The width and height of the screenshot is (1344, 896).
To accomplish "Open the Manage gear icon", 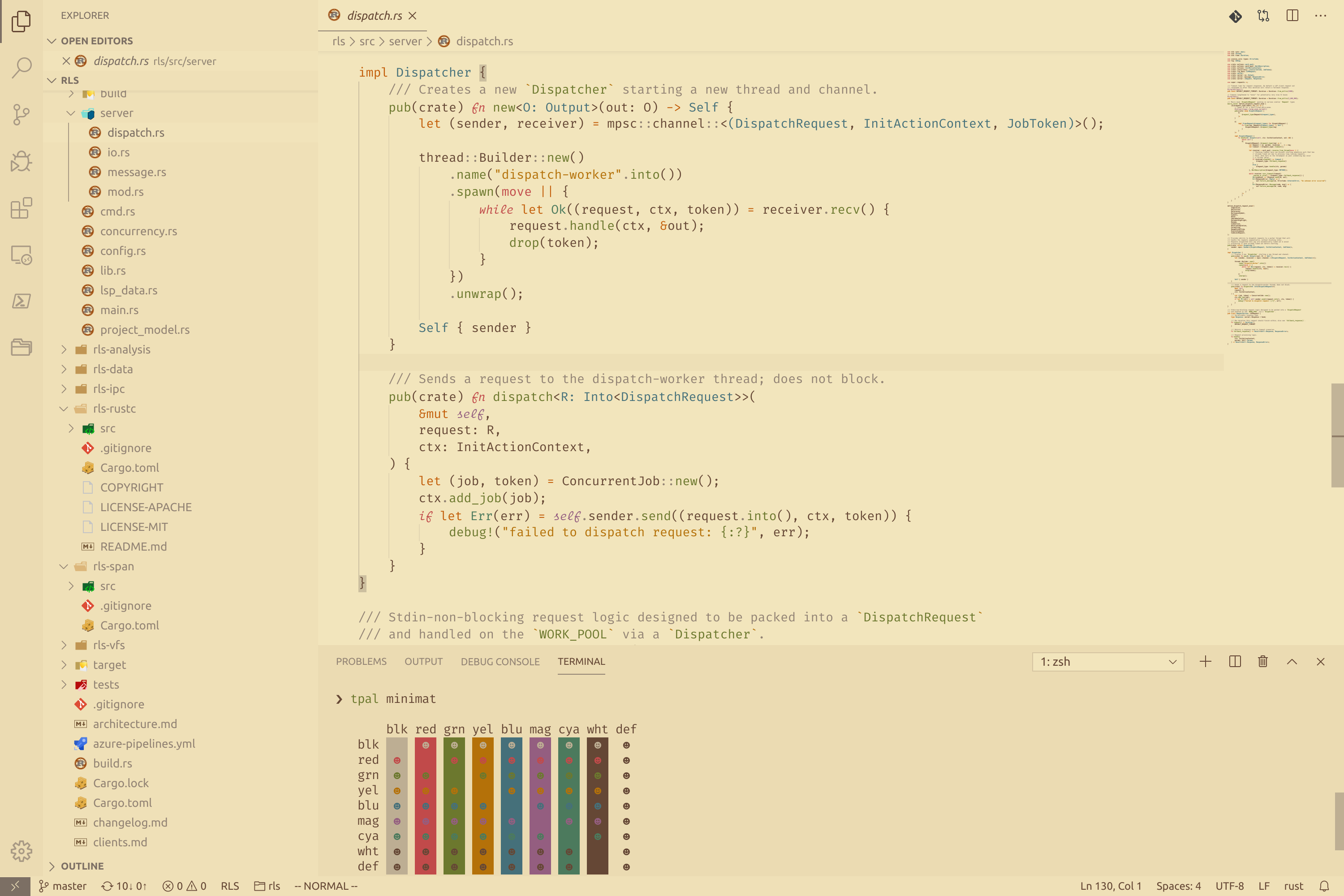I will 21,851.
